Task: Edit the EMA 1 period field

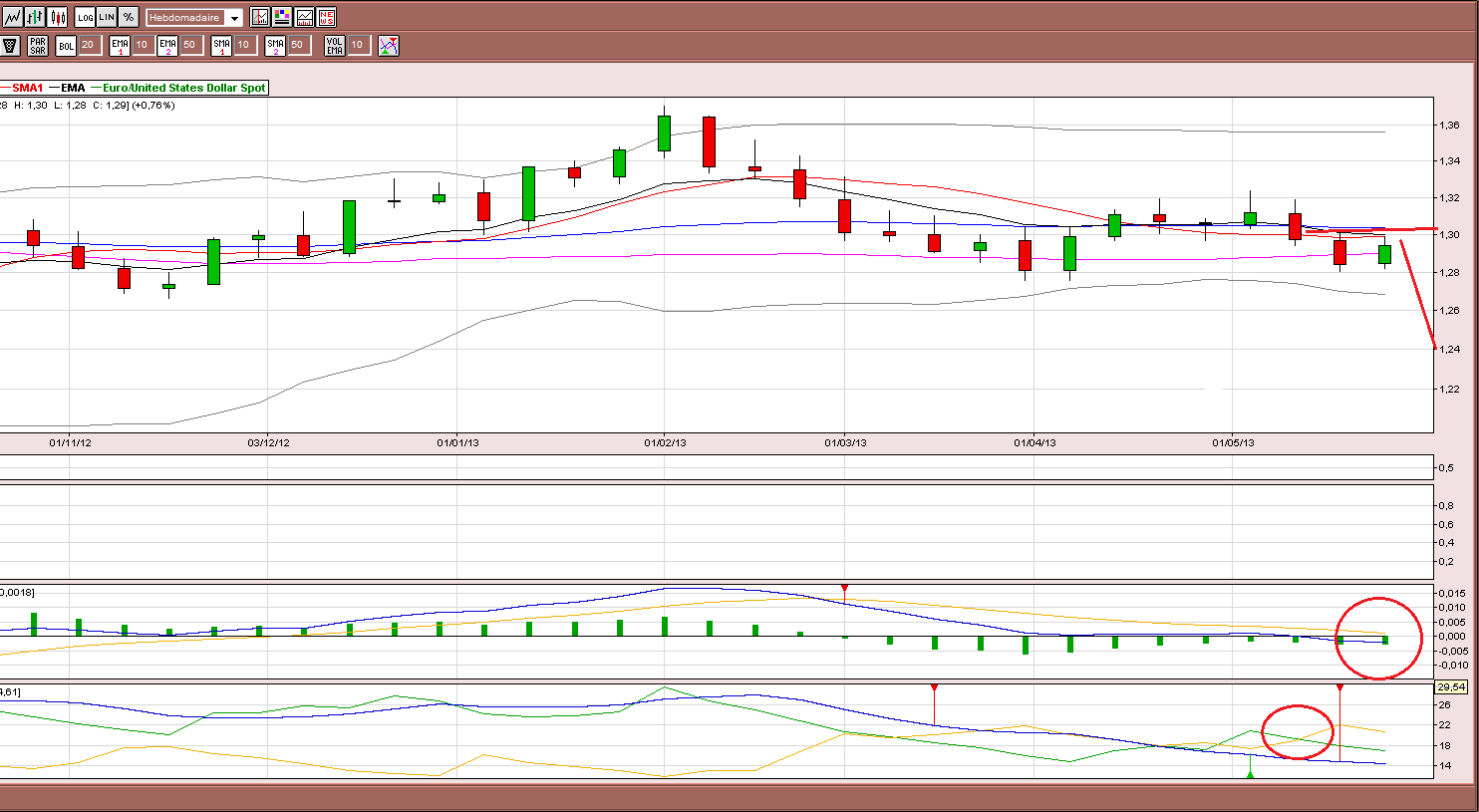Action: click(x=143, y=45)
